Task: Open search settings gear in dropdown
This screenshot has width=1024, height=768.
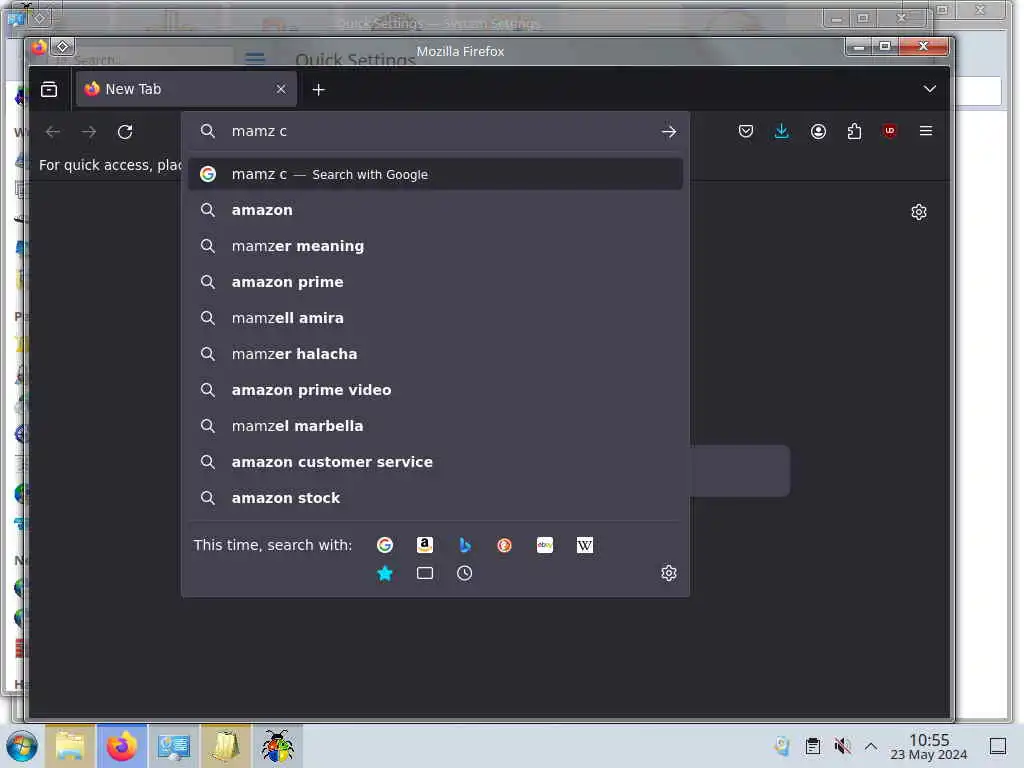Action: click(669, 573)
